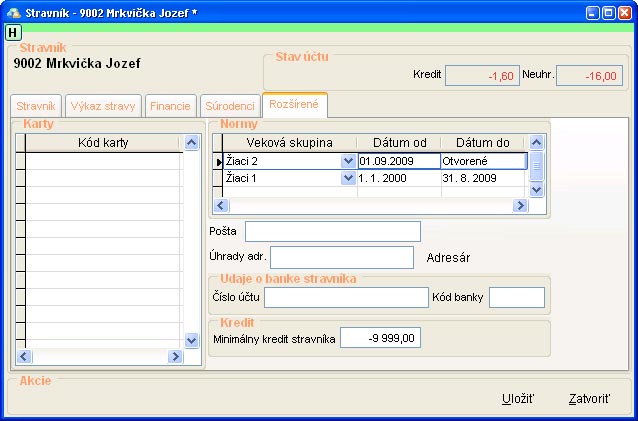Click the Zatvoriť button

tap(589, 398)
